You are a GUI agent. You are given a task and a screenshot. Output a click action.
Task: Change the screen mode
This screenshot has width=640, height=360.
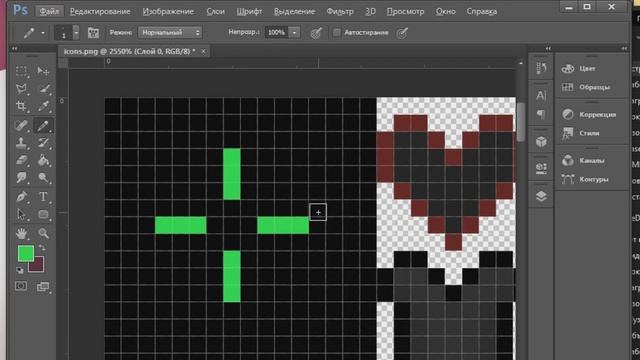pyautogui.click(x=43, y=287)
